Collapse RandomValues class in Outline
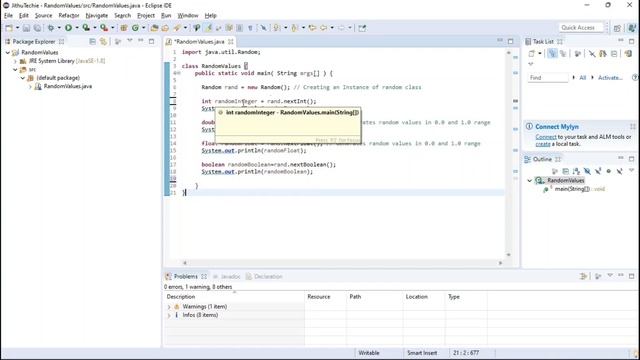This screenshot has width=640, height=360. click(530, 180)
